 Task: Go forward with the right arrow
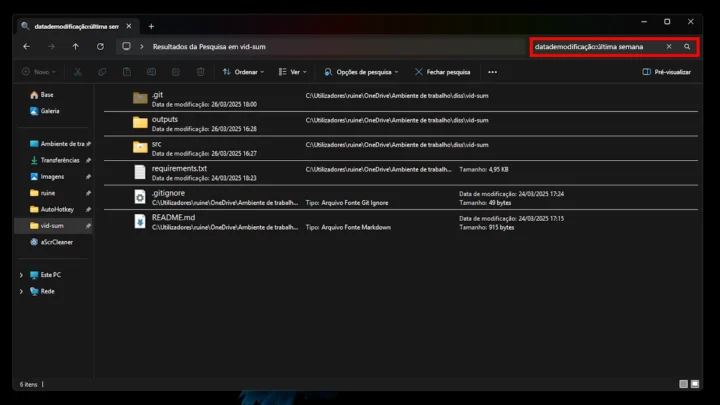tap(51, 46)
